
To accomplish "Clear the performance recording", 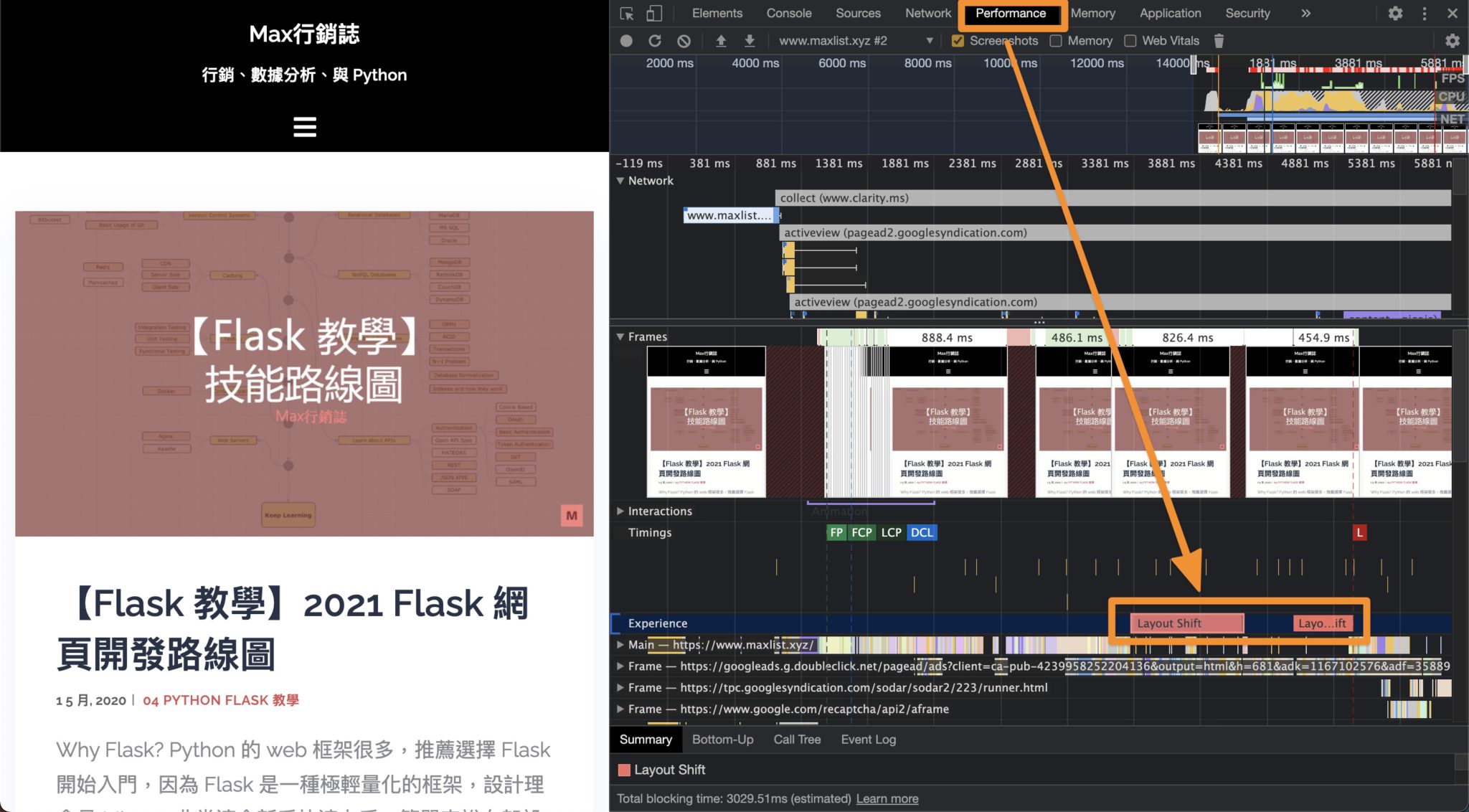I will pyautogui.click(x=684, y=41).
